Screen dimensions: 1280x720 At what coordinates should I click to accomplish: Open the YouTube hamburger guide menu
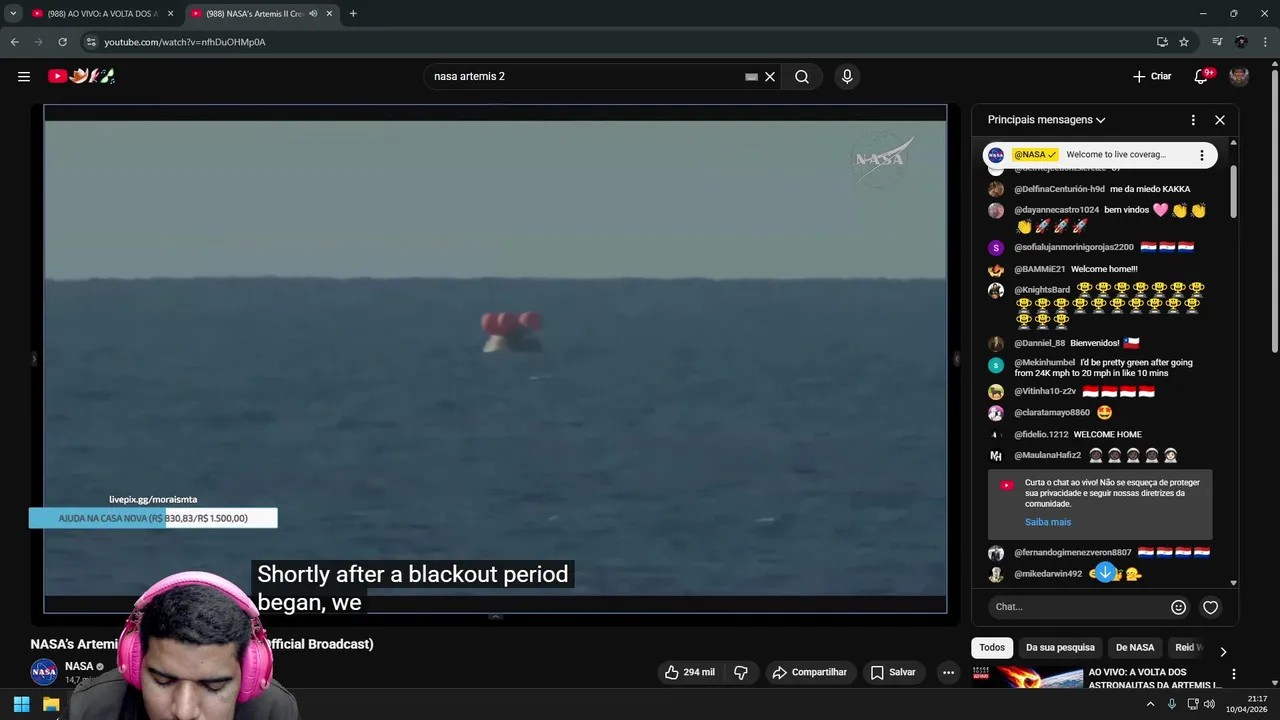[24, 76]
